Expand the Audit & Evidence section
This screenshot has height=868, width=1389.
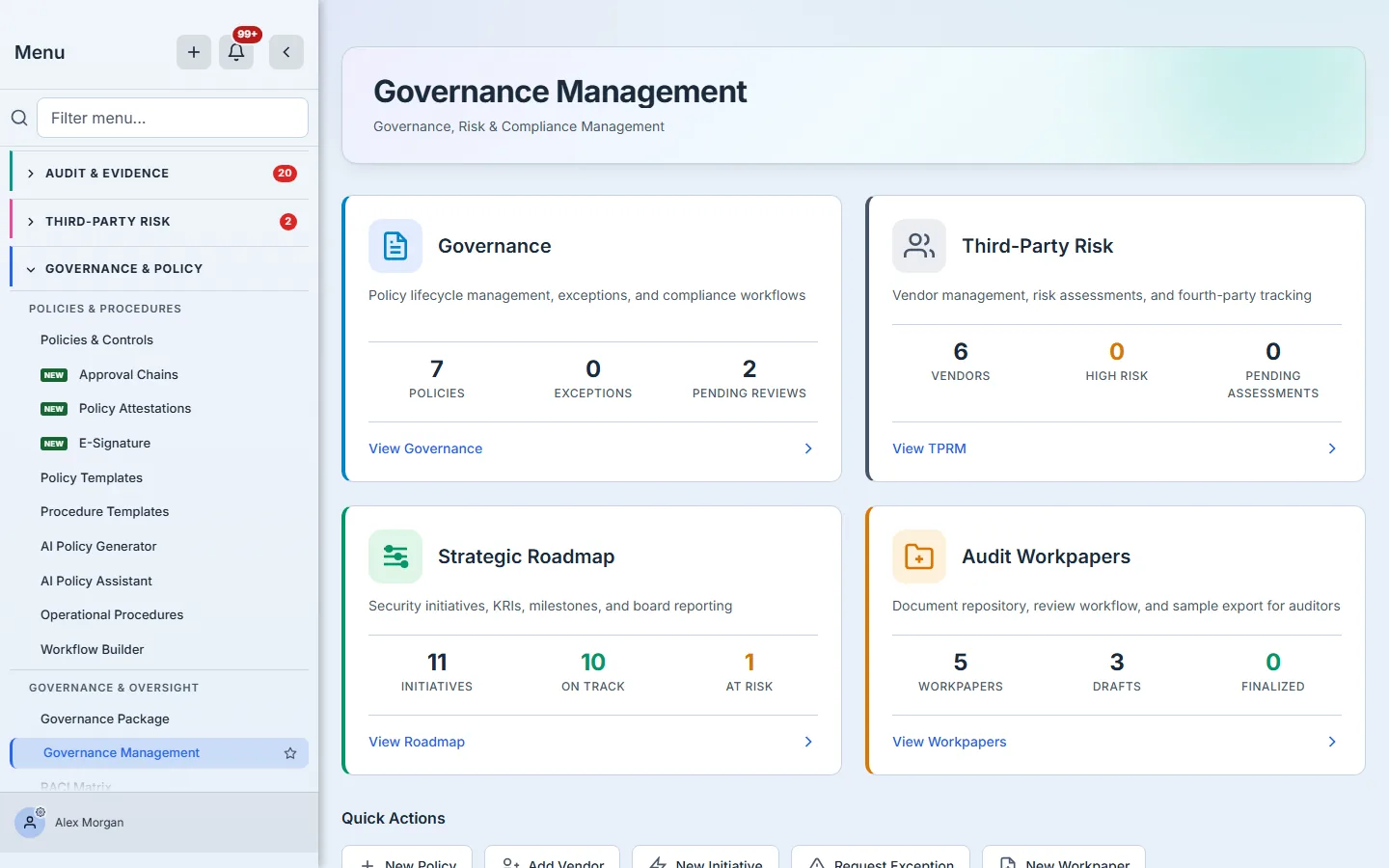(x=159, y=174)
